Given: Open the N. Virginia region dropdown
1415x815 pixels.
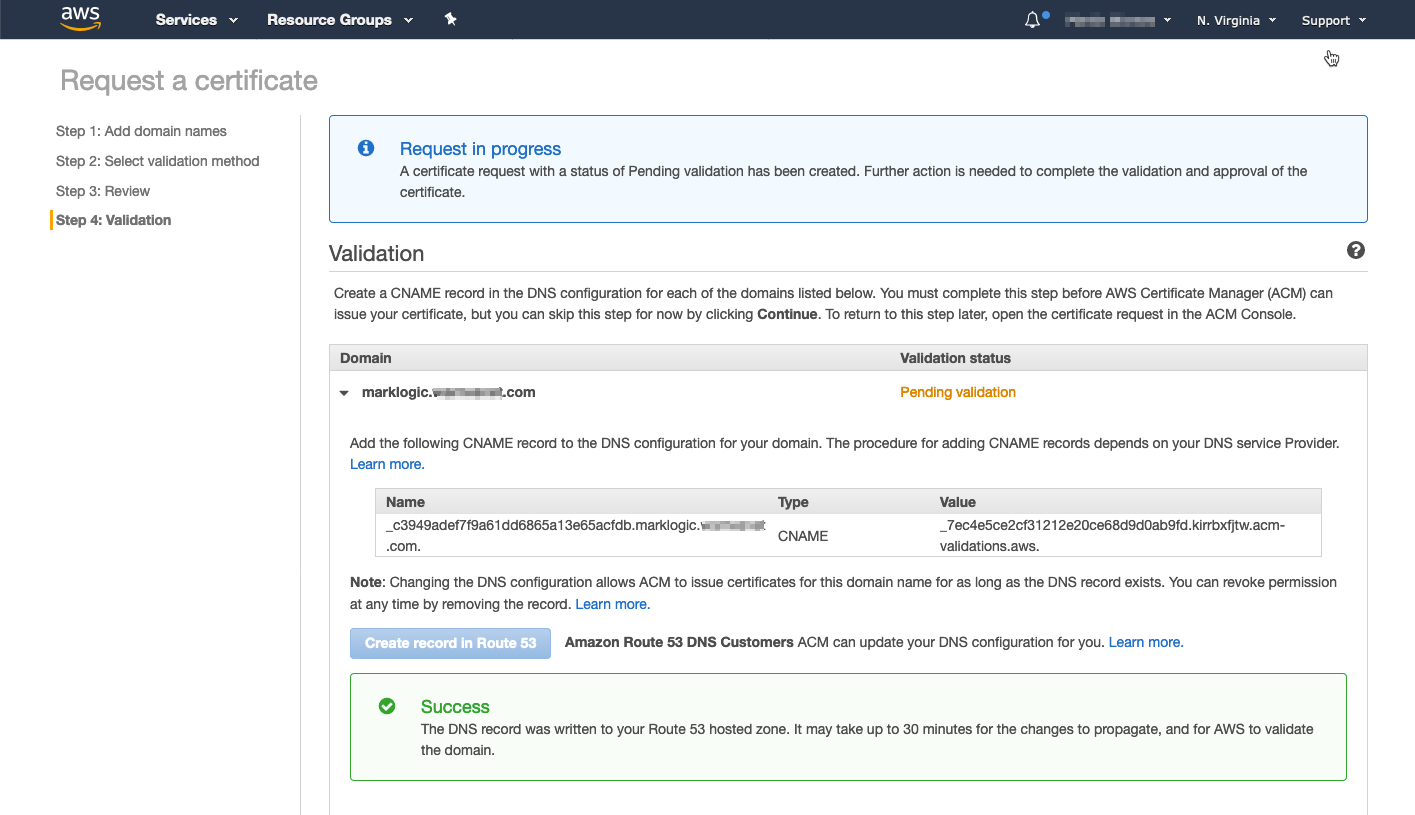Looking at the screenshot, I should tap(1236, 20).
